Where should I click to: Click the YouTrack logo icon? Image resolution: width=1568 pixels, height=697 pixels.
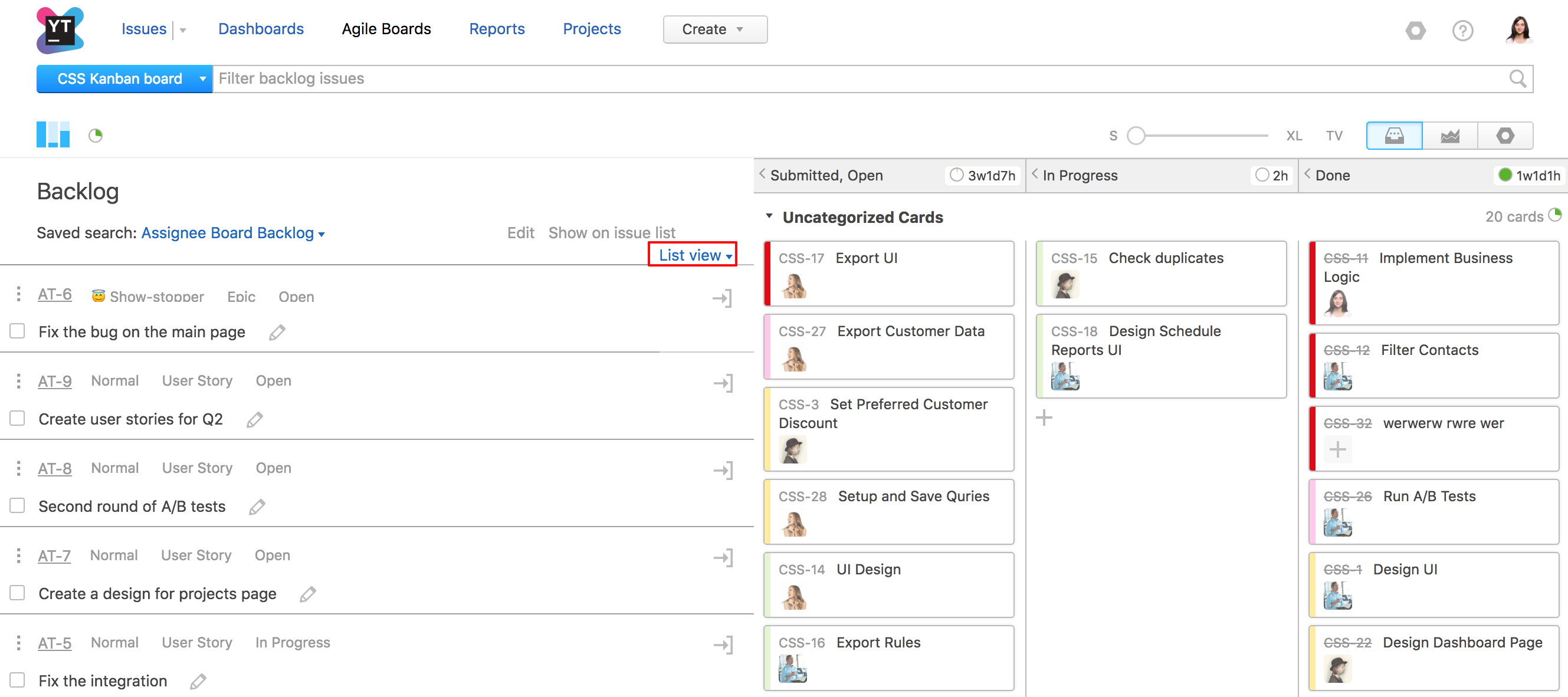pyautogui.click(x=60, y=30)
